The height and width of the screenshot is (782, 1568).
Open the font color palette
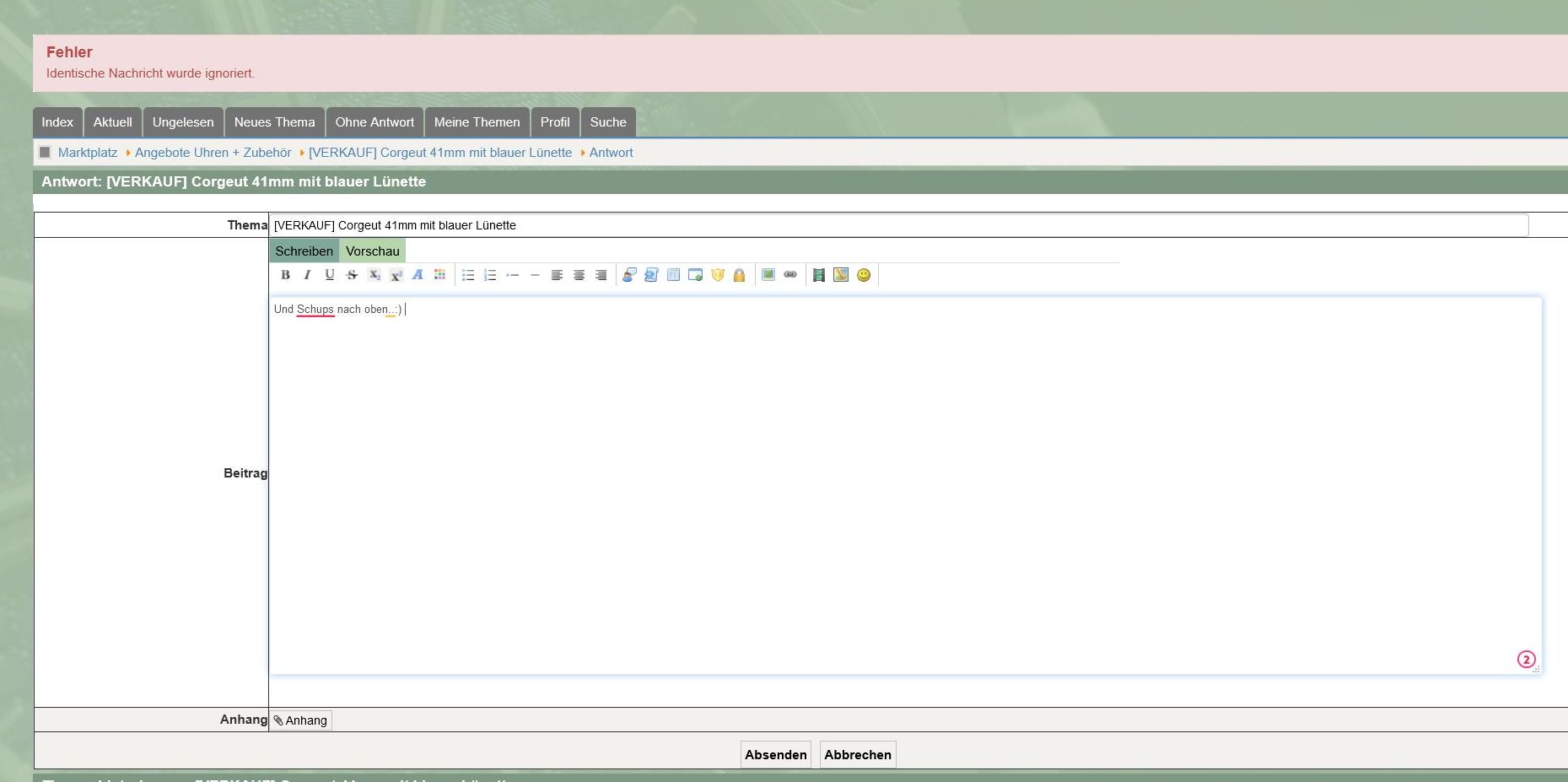pos(439,275)
